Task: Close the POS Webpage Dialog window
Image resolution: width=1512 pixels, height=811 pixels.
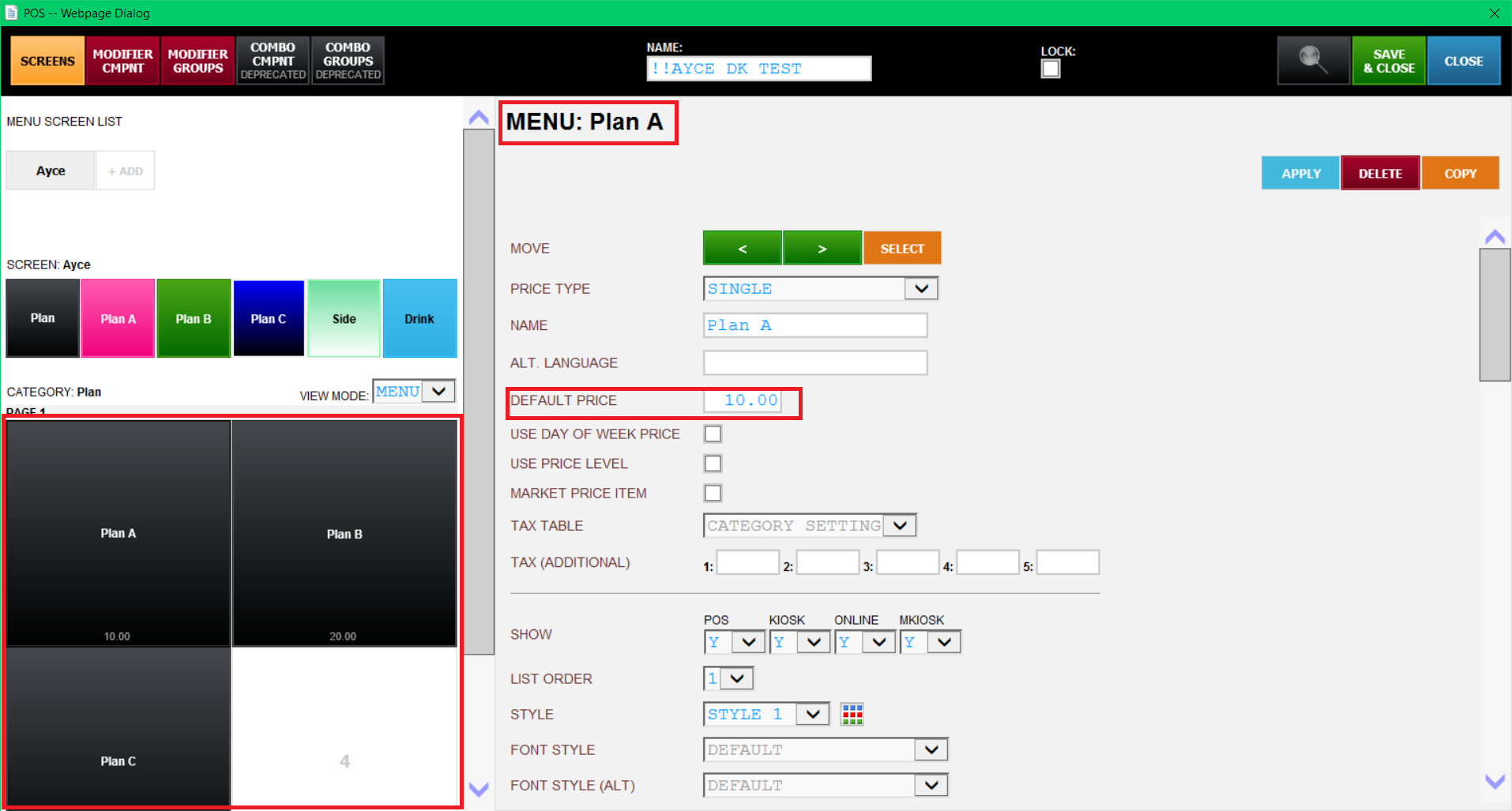Action: pyautogui.click(x=1494, y=13)
